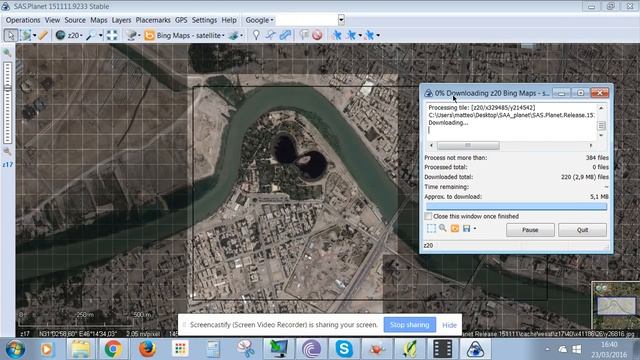Open the file explorer folder in taskbar

point(80,349)
